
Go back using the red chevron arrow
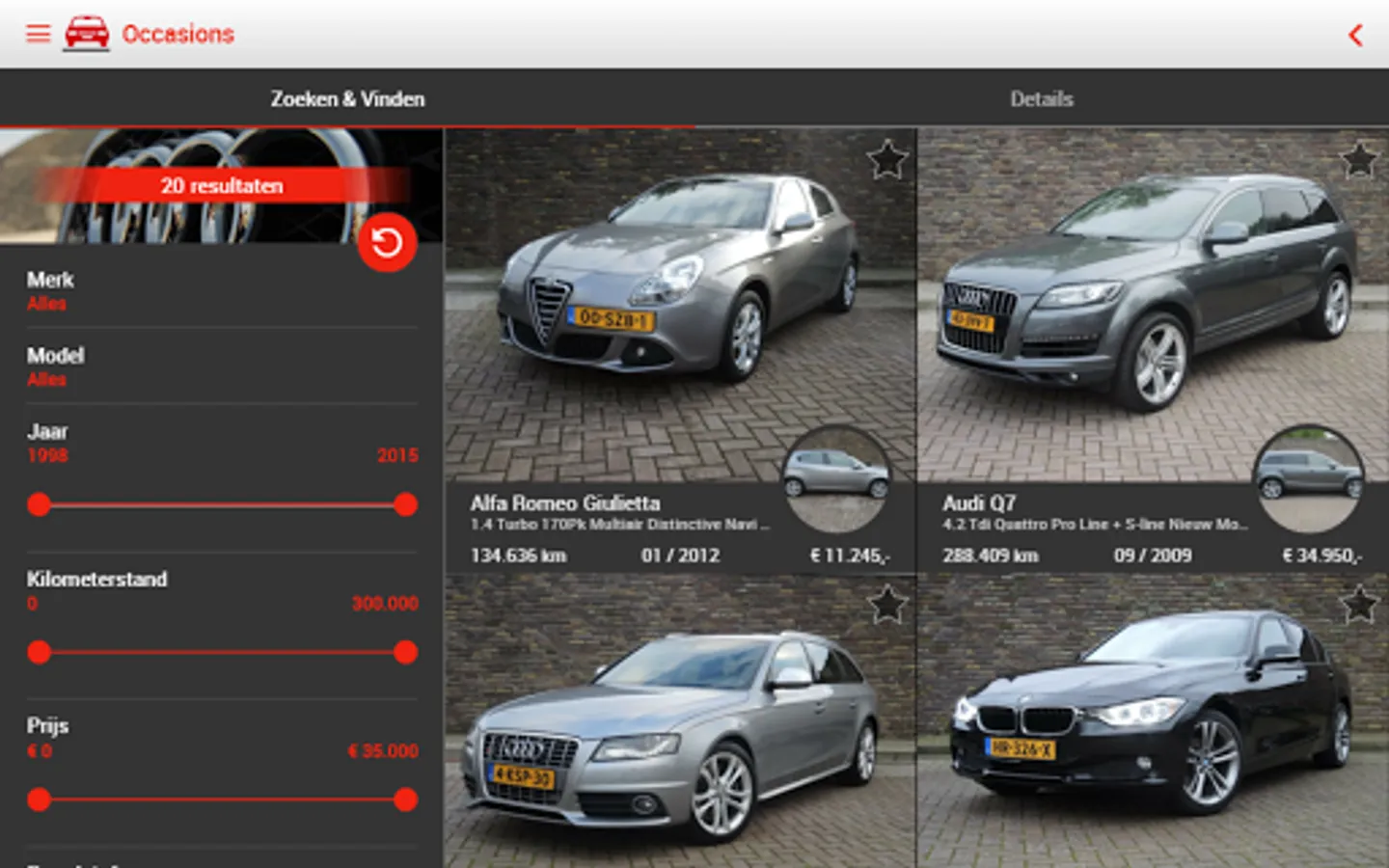coord(1355,35)
